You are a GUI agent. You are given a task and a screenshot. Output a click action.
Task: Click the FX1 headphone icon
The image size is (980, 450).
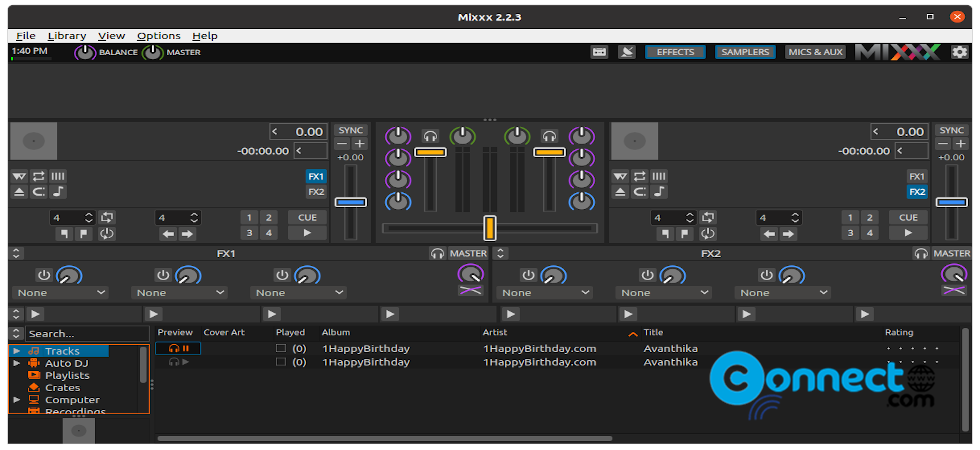pos(438,253)
